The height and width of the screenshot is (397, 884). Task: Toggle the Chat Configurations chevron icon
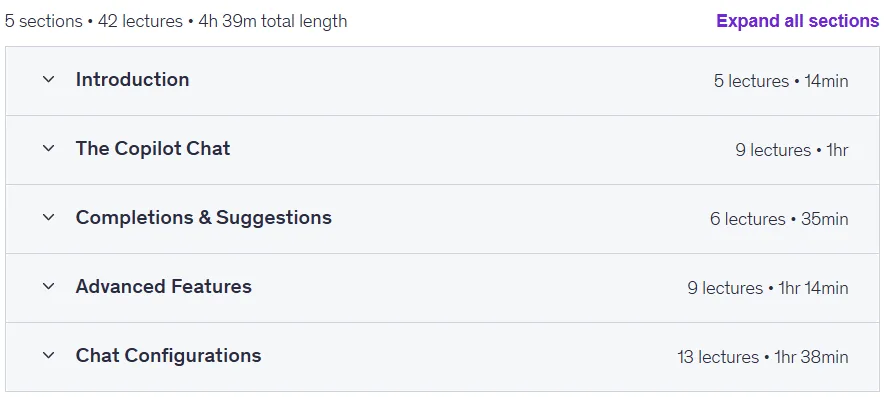point(48,356)
